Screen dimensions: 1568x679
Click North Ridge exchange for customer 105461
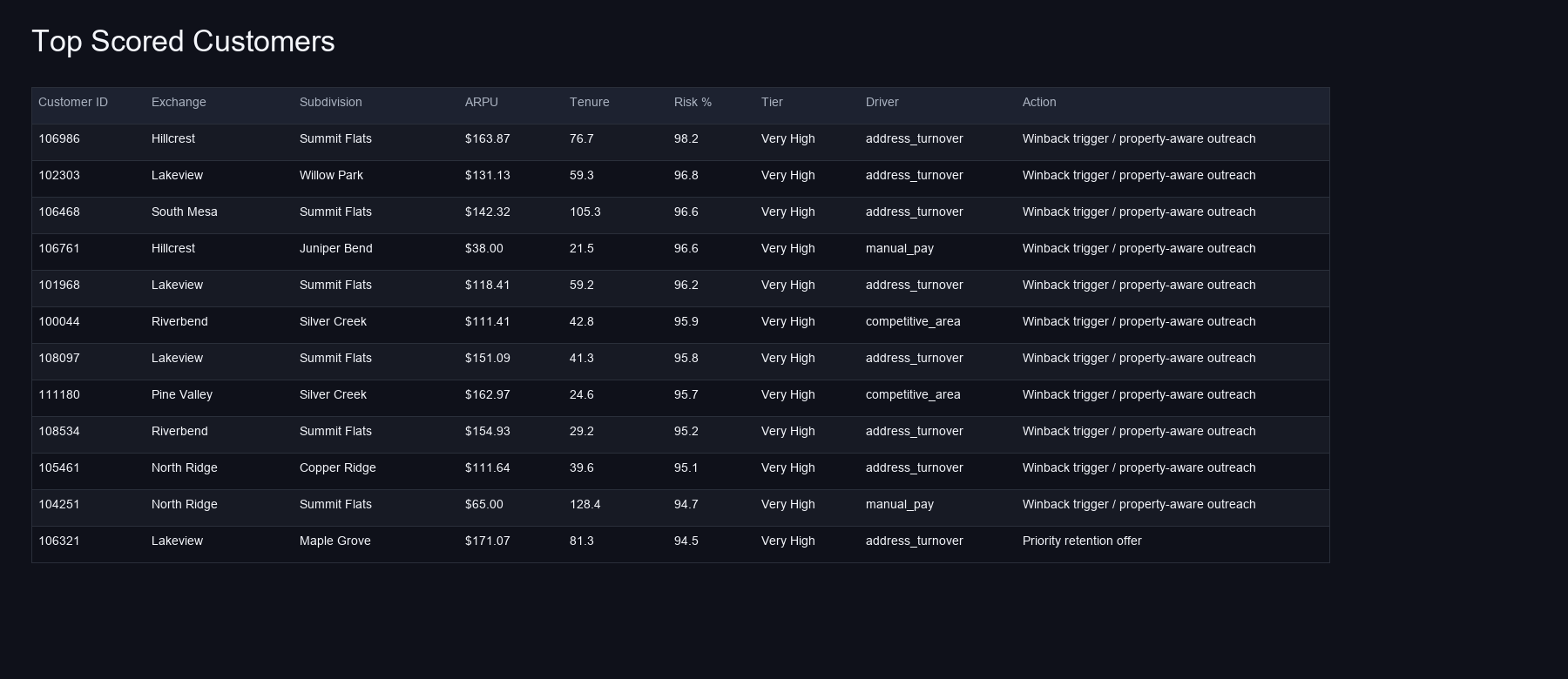pyautogui.click(x=185, y=467)
